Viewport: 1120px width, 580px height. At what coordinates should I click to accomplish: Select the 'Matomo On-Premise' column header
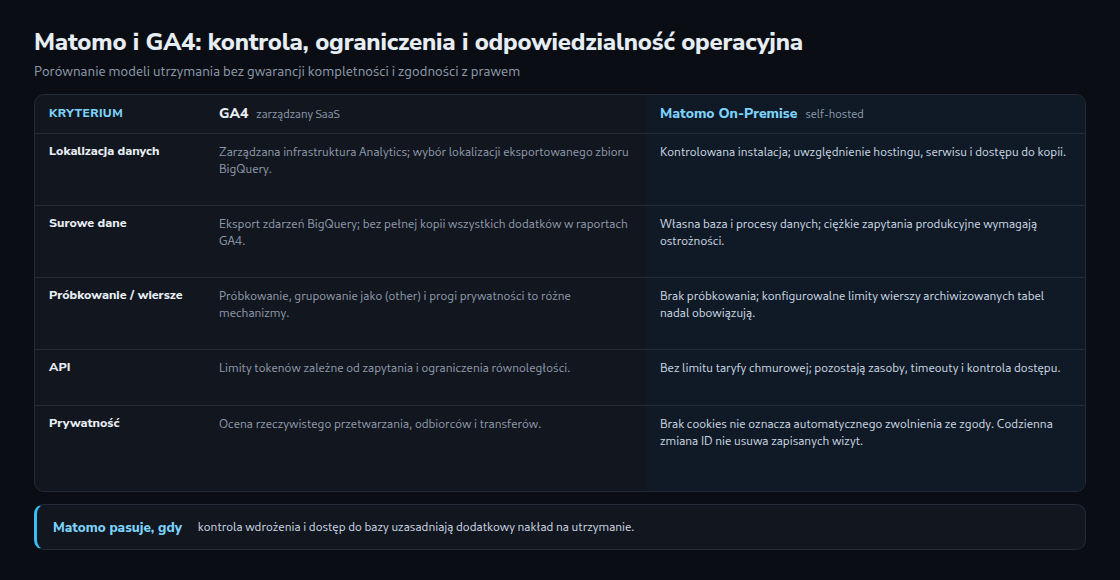tap(729, 114)
